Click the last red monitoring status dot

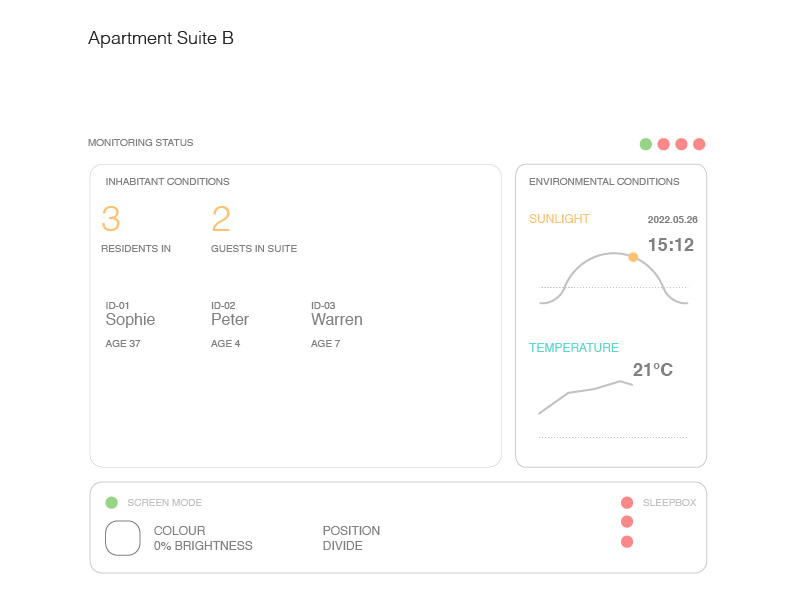(699, 144)
